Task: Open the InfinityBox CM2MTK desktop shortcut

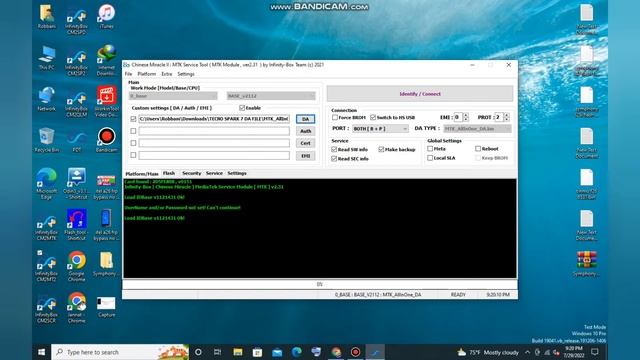Action: 47,227
